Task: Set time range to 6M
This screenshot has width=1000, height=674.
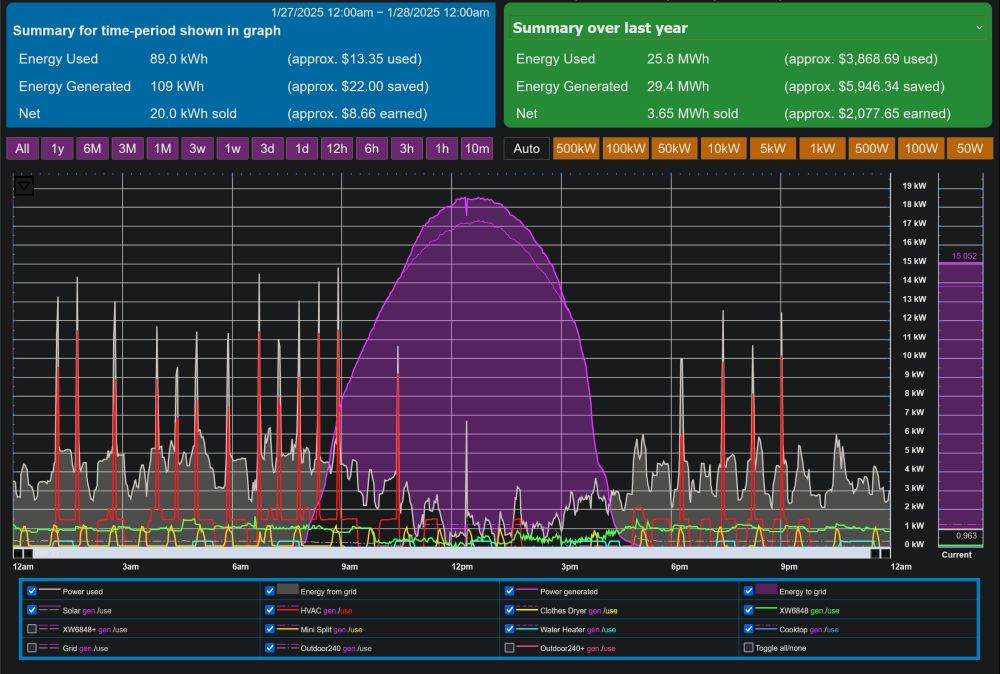Action: pos(92,149)
